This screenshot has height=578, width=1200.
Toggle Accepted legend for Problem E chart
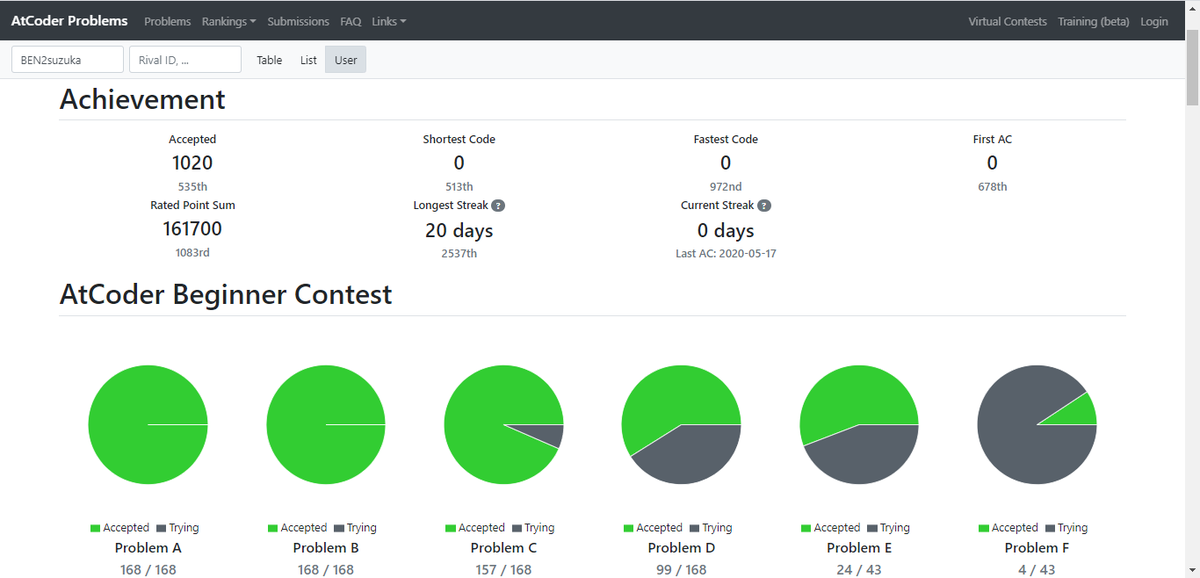coord(830,528)
